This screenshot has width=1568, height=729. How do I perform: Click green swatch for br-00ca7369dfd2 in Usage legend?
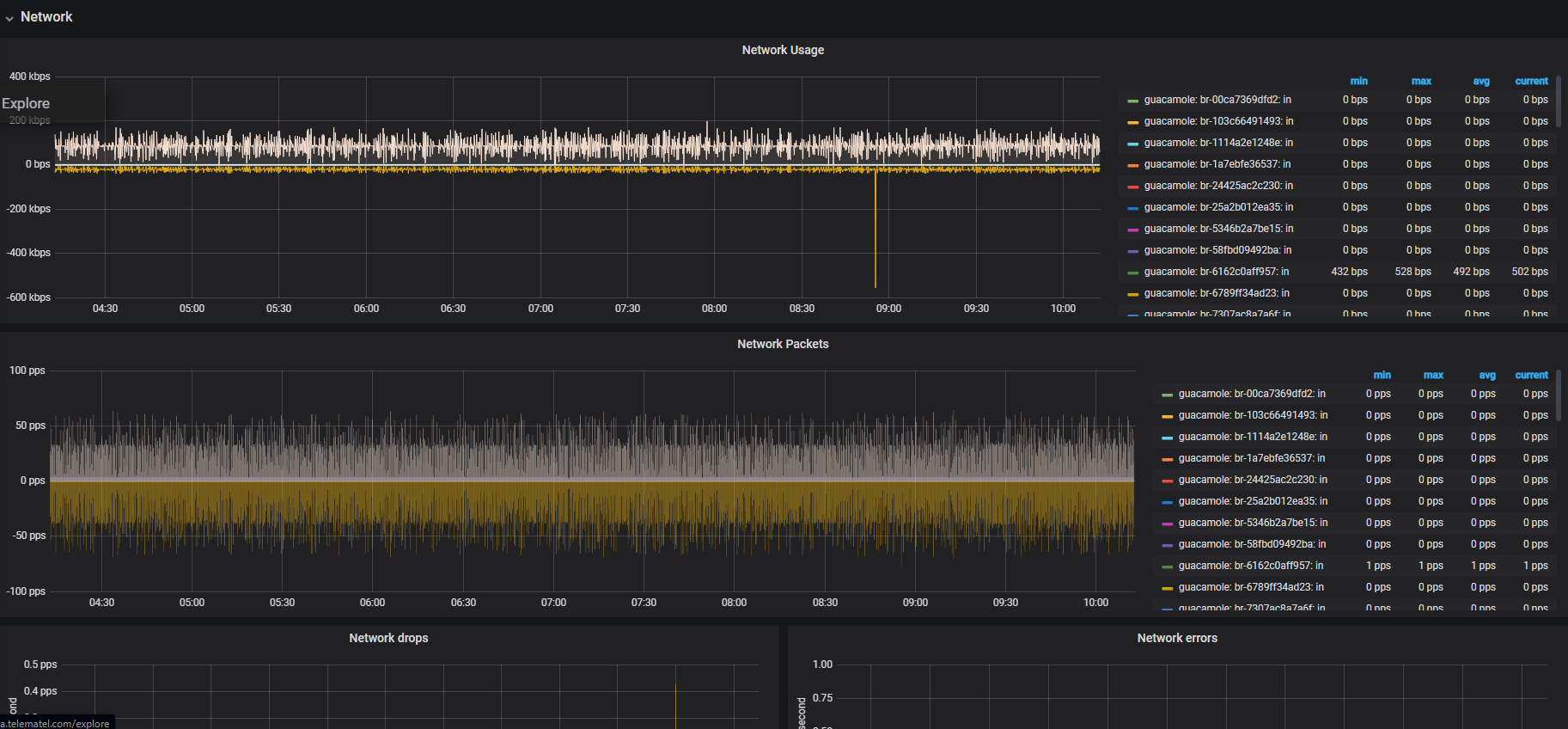click(1132, 101)
